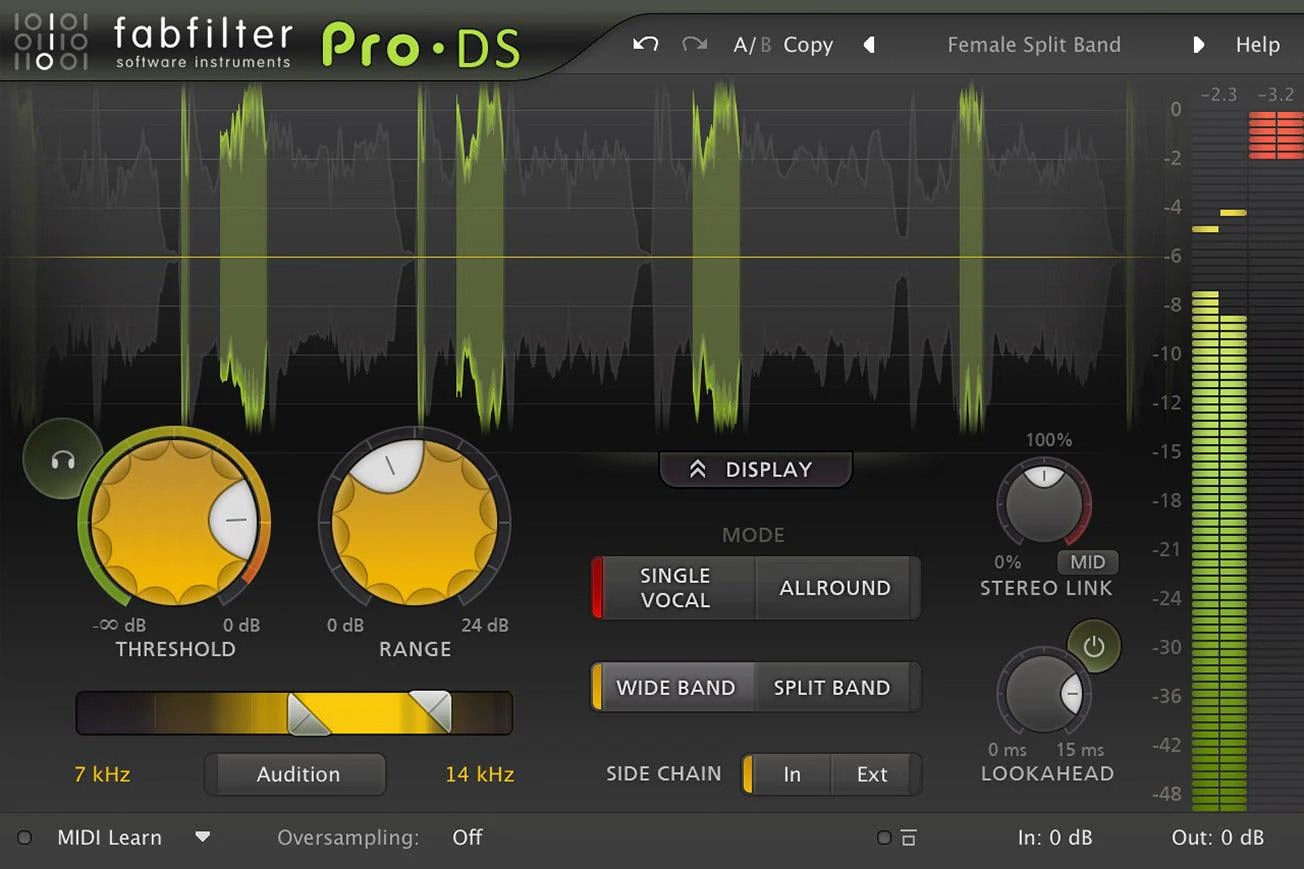Collapse the Display panel
Screen dimensions: 1304x869
pyautogui.click(x=755, y=469)
